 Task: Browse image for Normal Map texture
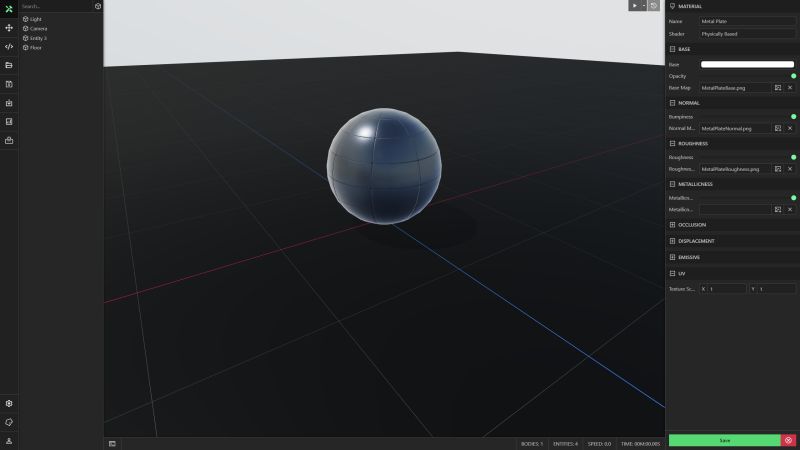click(778, 128)
